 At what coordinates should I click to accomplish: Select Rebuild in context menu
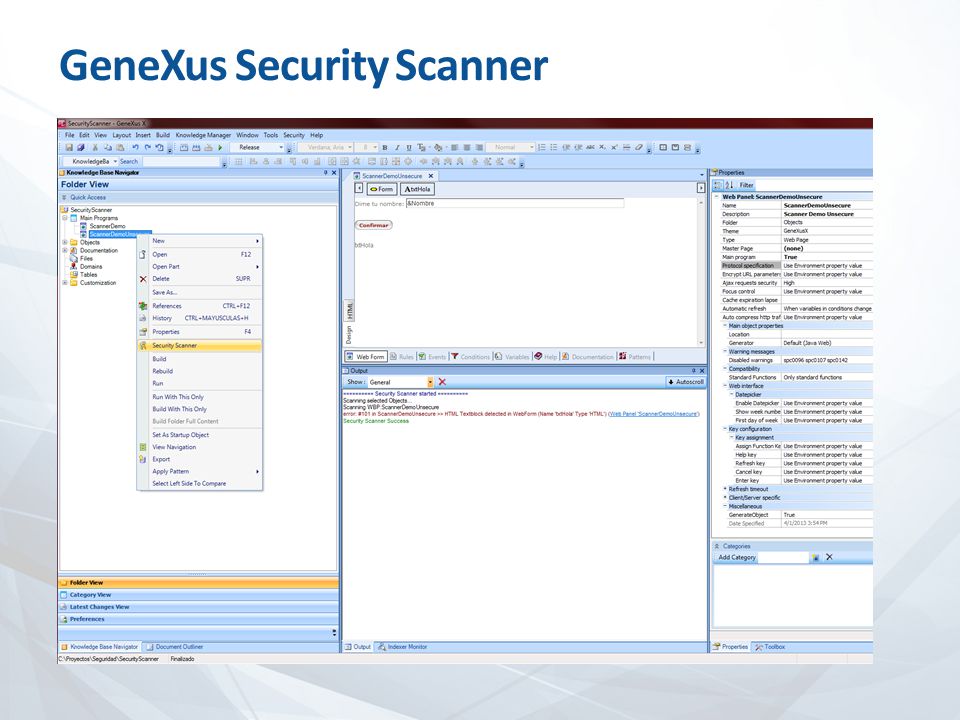200,371
